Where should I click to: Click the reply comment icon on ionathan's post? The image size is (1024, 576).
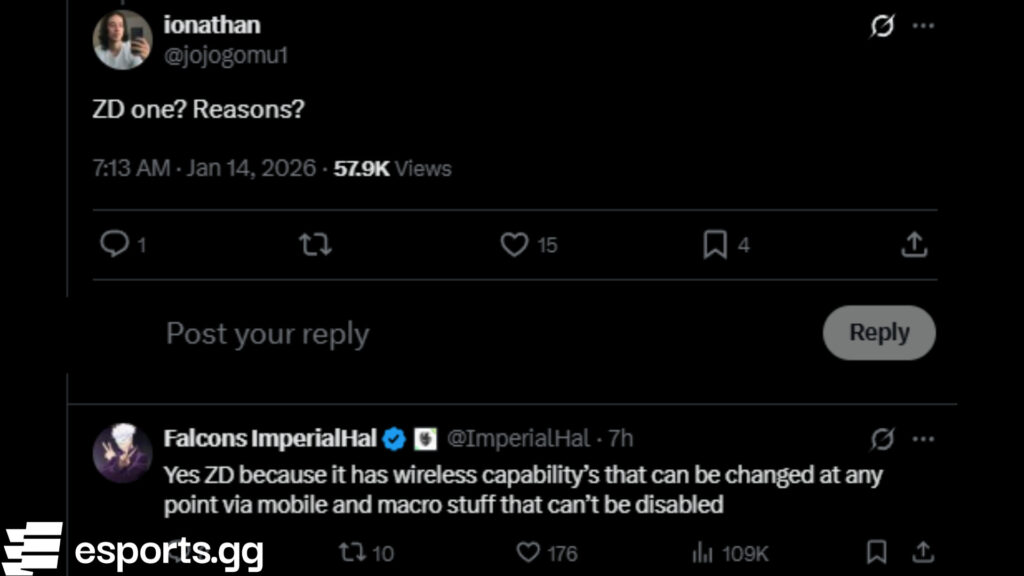coord(115,244)
